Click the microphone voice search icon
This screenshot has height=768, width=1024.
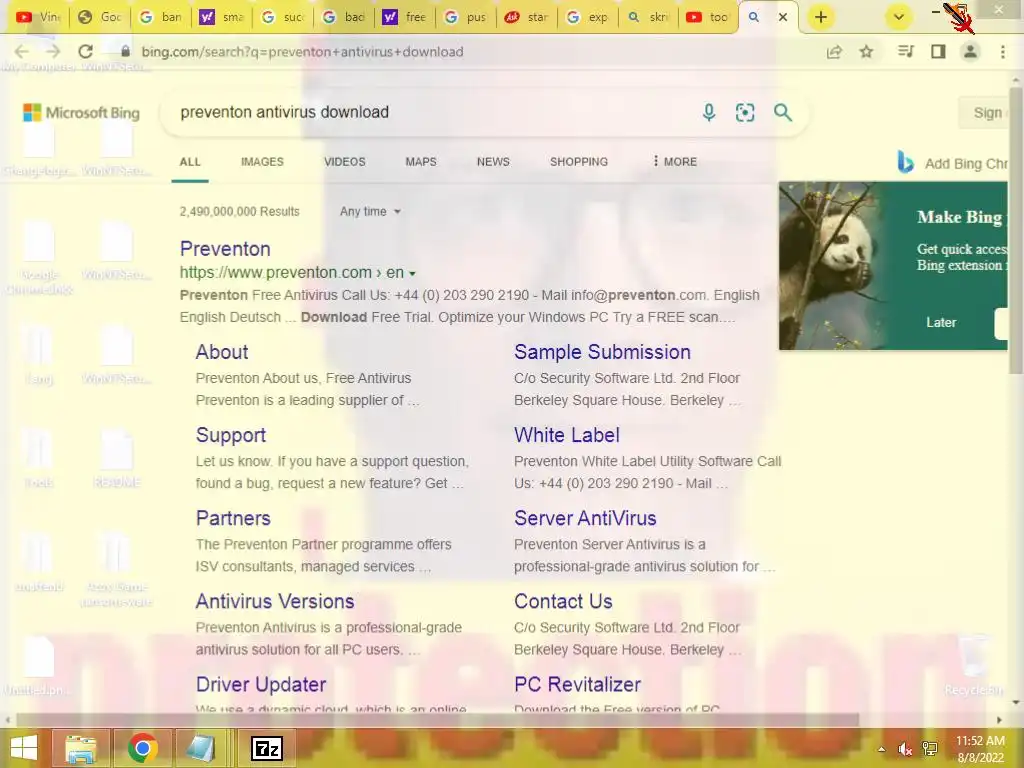click(709, 112)
